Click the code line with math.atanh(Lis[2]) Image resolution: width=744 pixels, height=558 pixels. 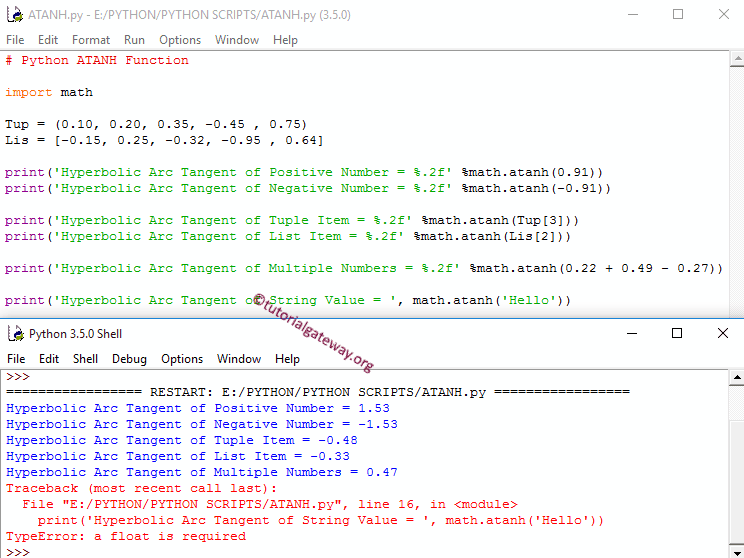288,236
